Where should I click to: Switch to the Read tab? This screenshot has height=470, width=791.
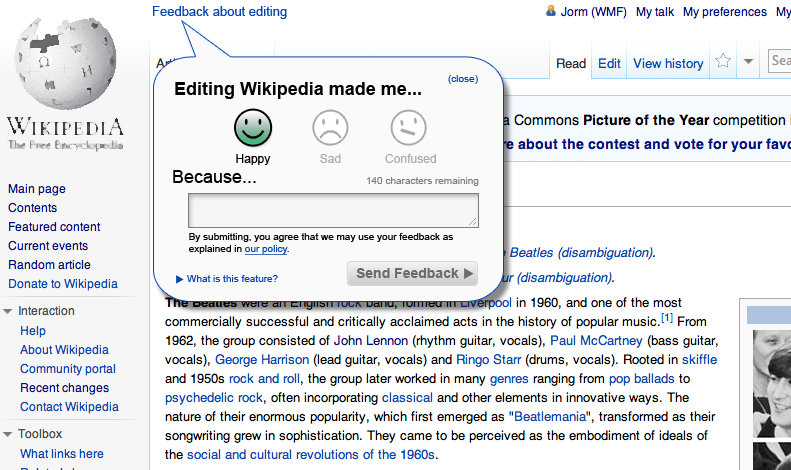point(571,64)
